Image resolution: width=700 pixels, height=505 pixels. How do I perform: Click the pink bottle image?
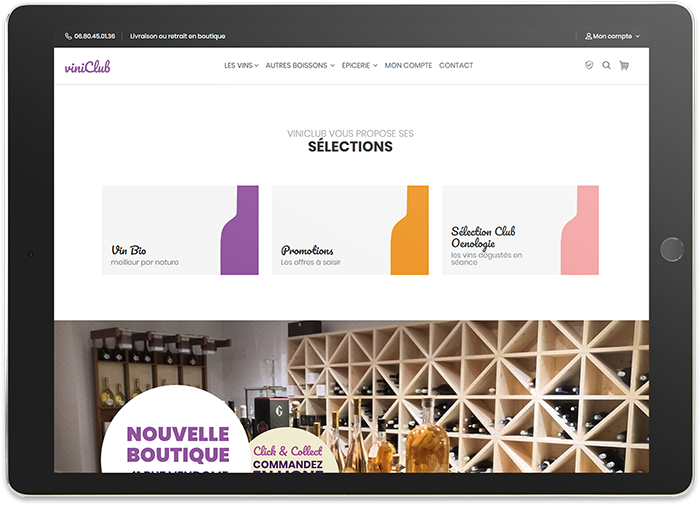click(580, 230)
